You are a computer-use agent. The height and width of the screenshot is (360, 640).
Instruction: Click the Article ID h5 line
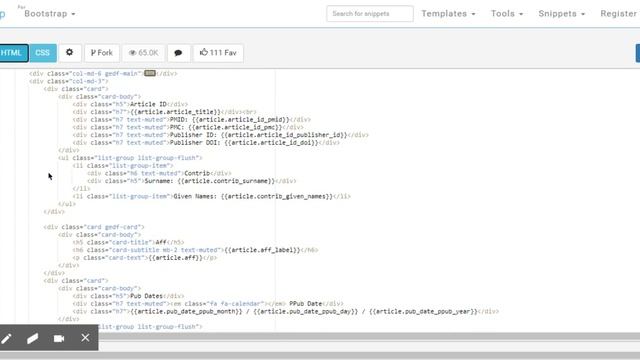pyautogui.click(x=130, y=104)
